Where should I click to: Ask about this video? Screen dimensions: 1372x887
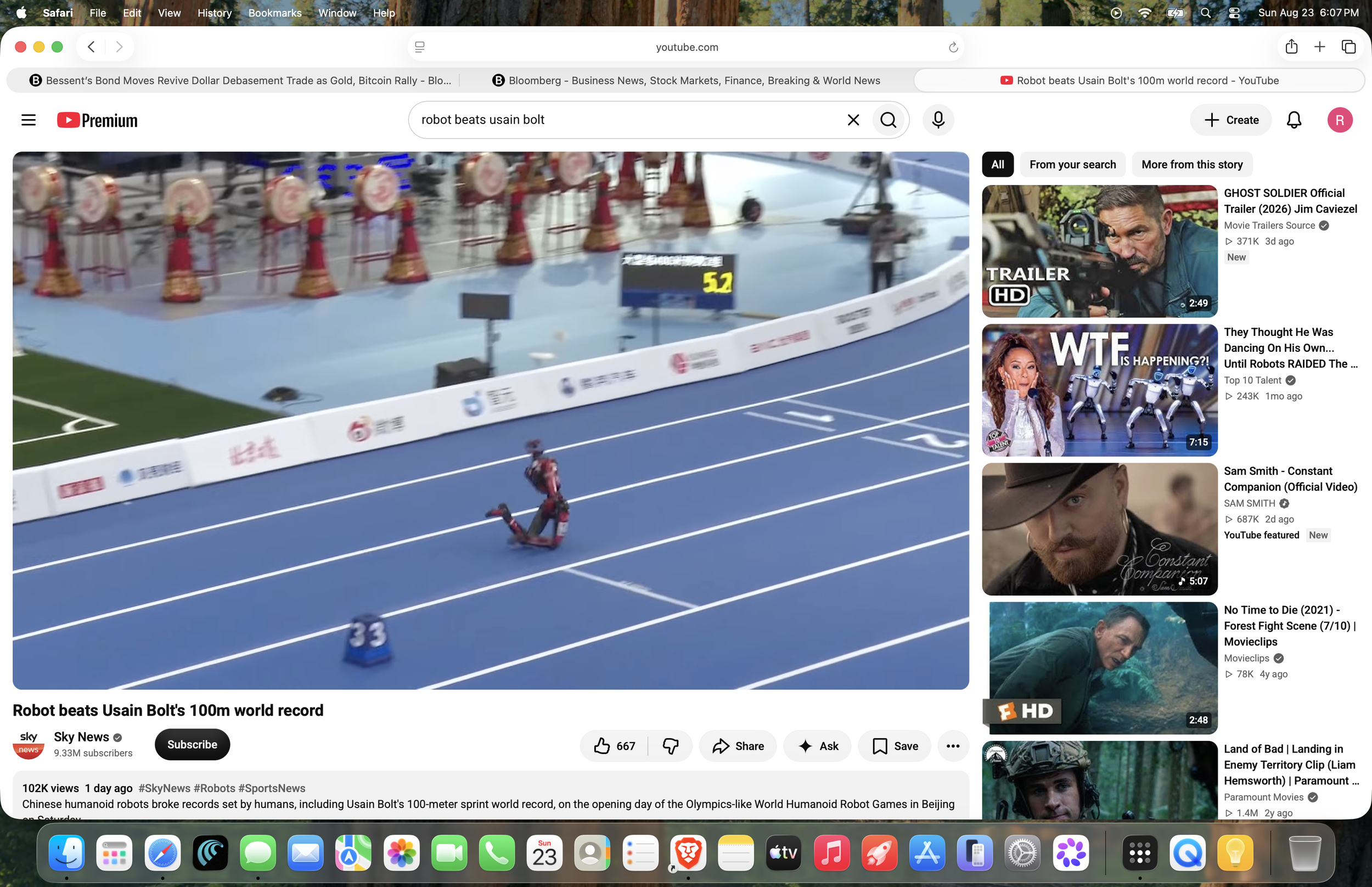(817, 746)
